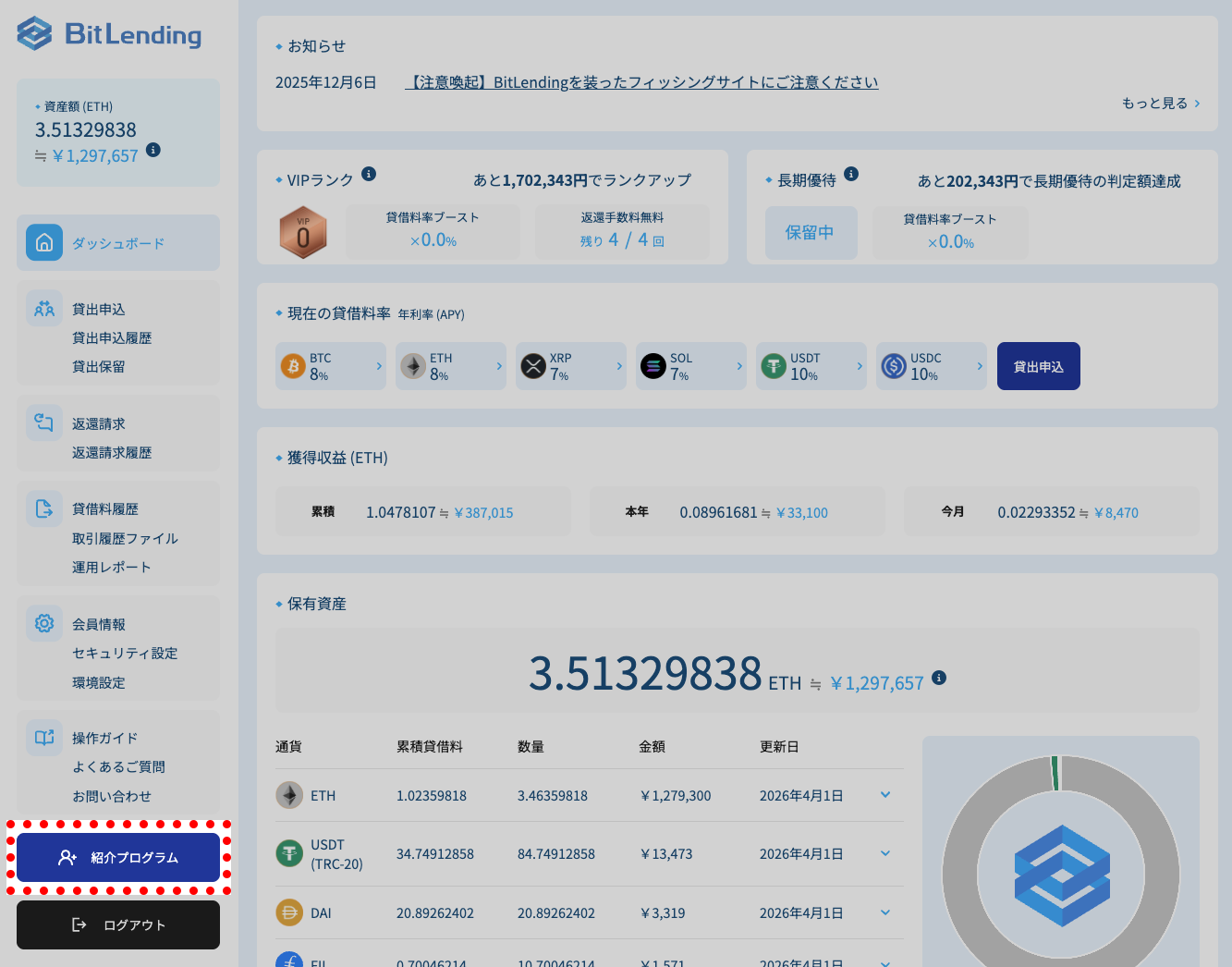This screenshot has width=1232, height=967.
Task: Click the ETH coin icon in rates
Action: pyautogui.click(x=413, y=366)
